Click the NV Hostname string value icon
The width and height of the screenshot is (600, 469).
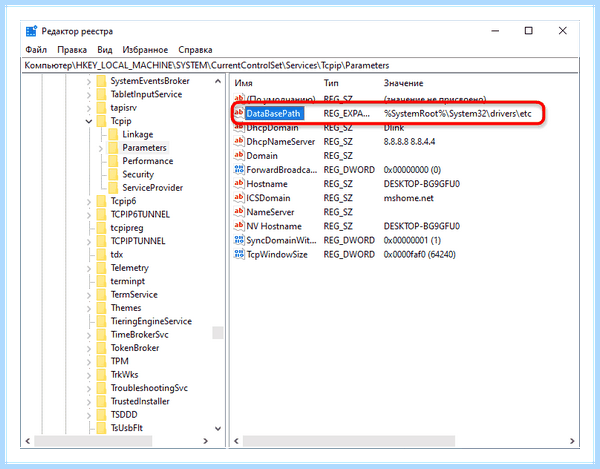(239, 226)
